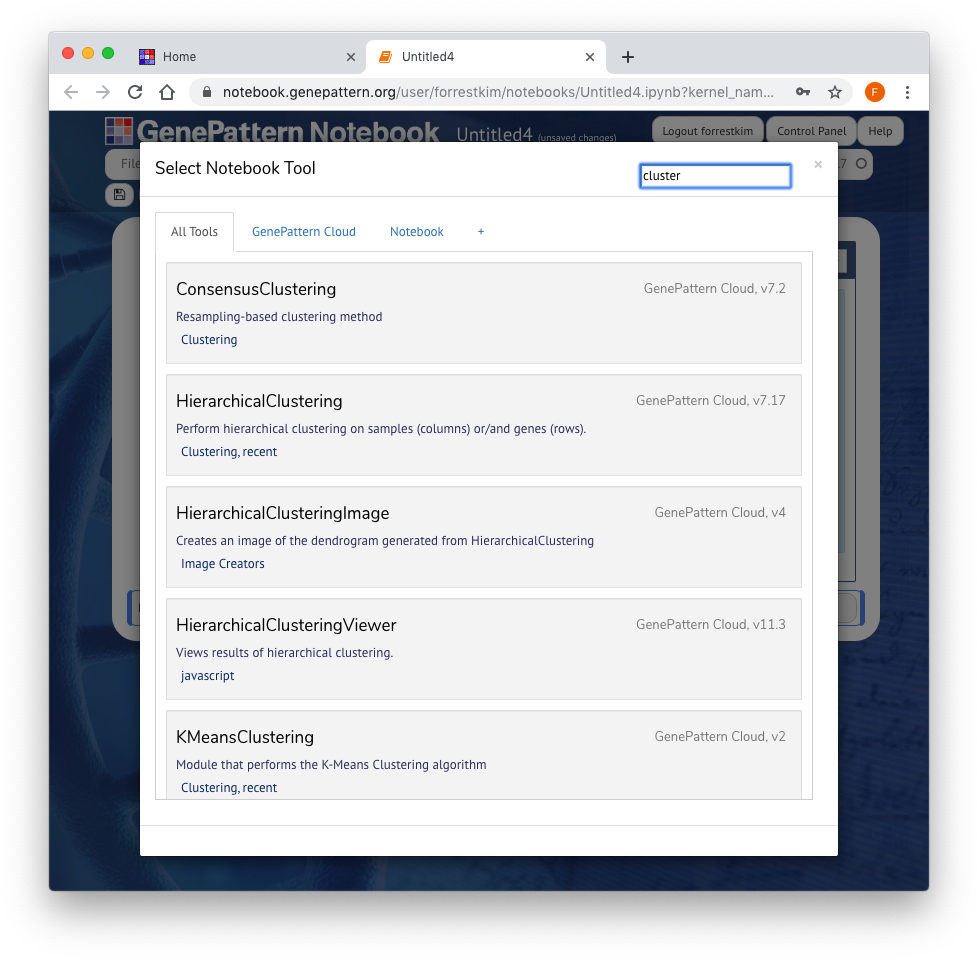Choose the HierarchicalClusteringImage tool
The image size is (977, 958).
484,537
